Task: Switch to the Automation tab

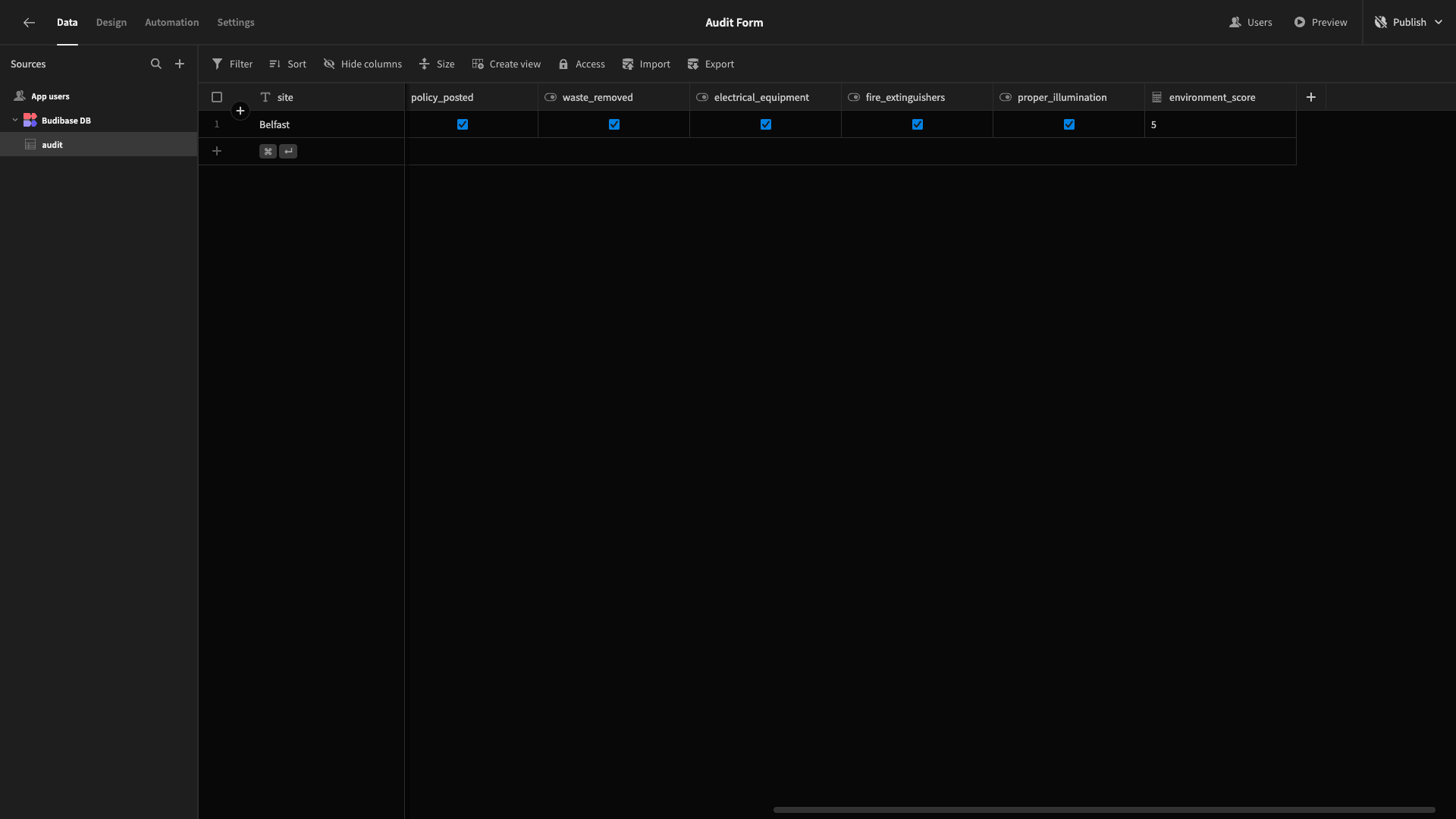Action: 172,23
